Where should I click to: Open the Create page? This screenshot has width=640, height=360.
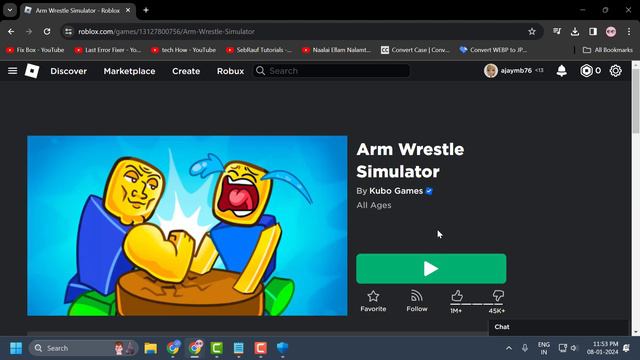[186, 71]
